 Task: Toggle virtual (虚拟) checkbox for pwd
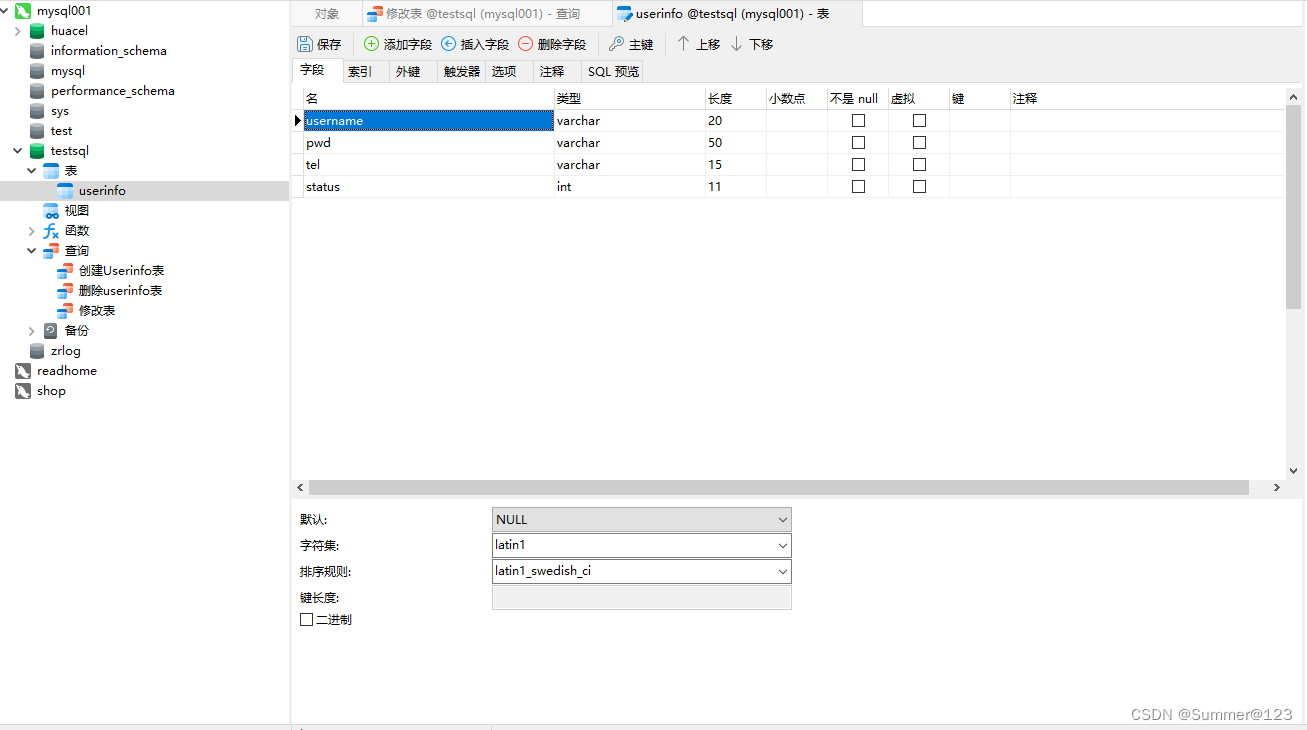click(919, 142)
